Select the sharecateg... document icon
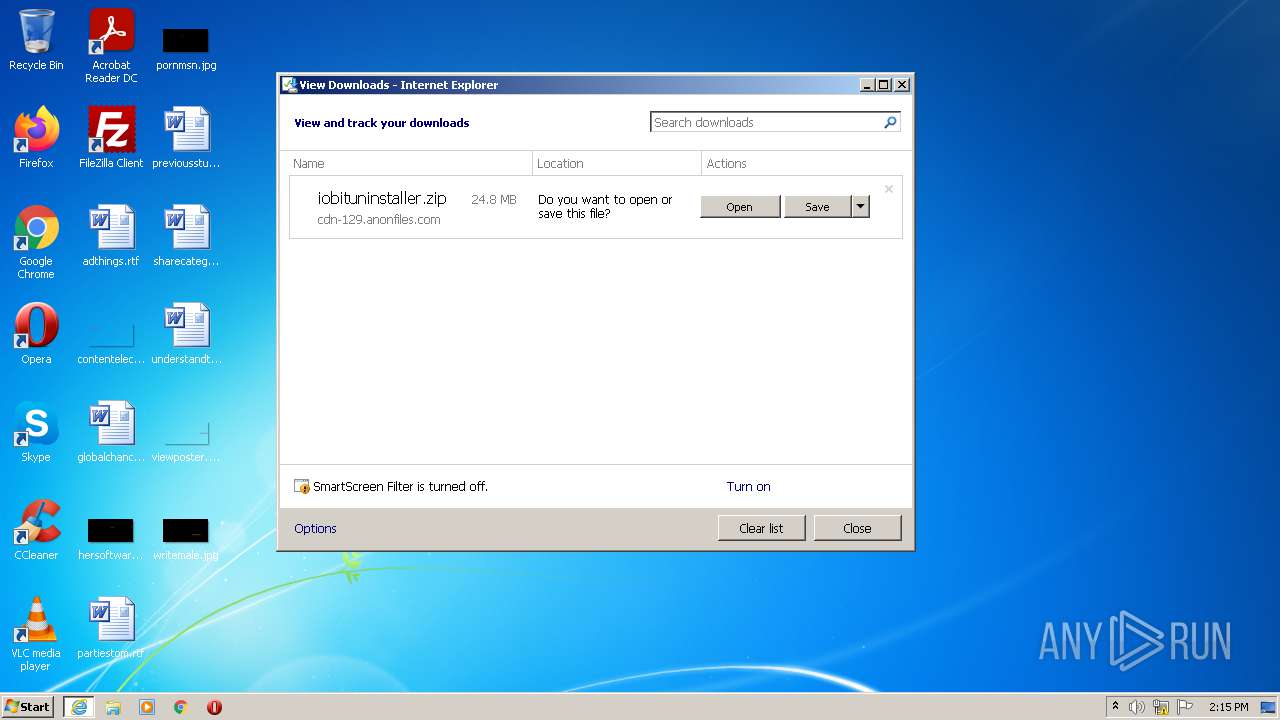 click(186, 236)
